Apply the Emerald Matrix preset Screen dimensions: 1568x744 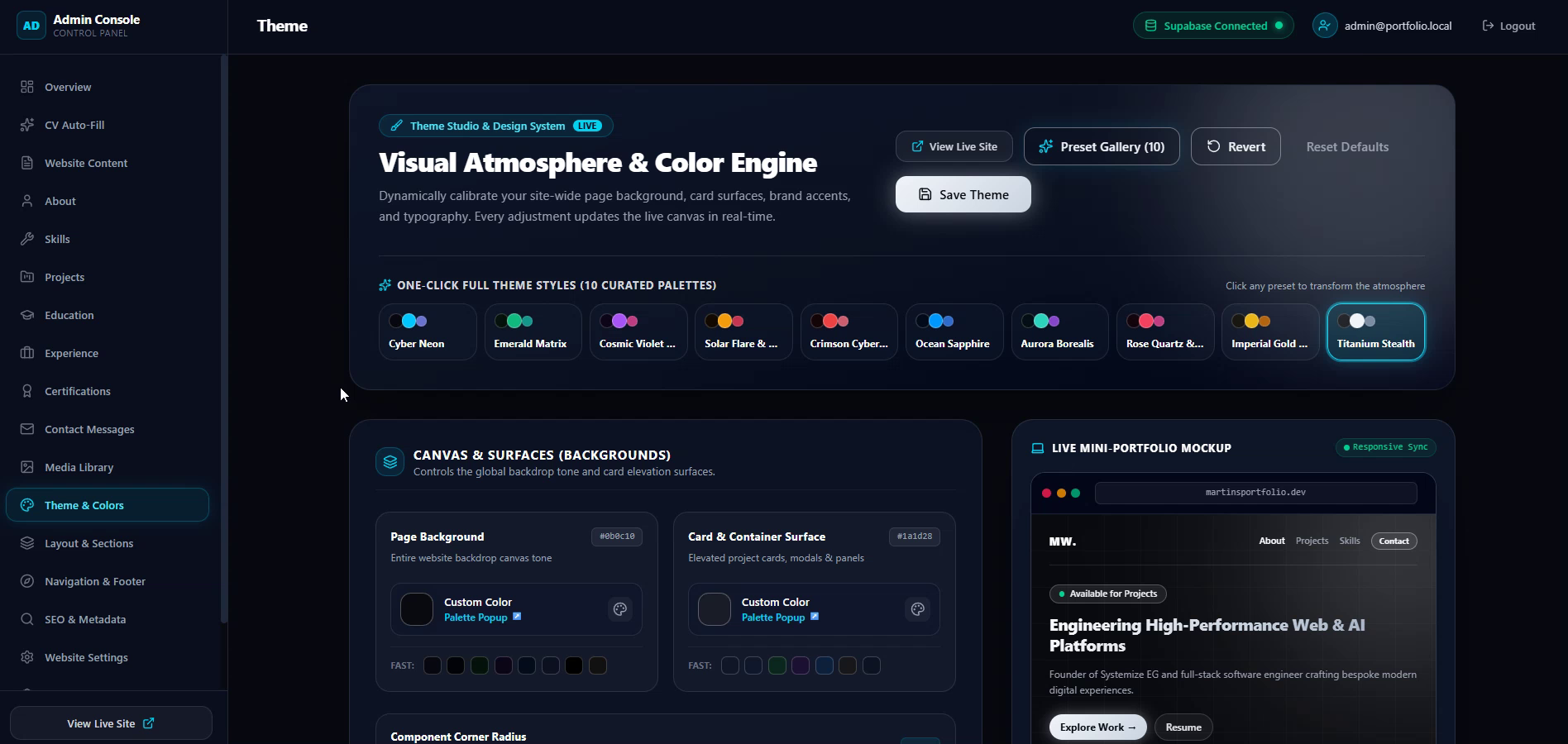point(533,331)
